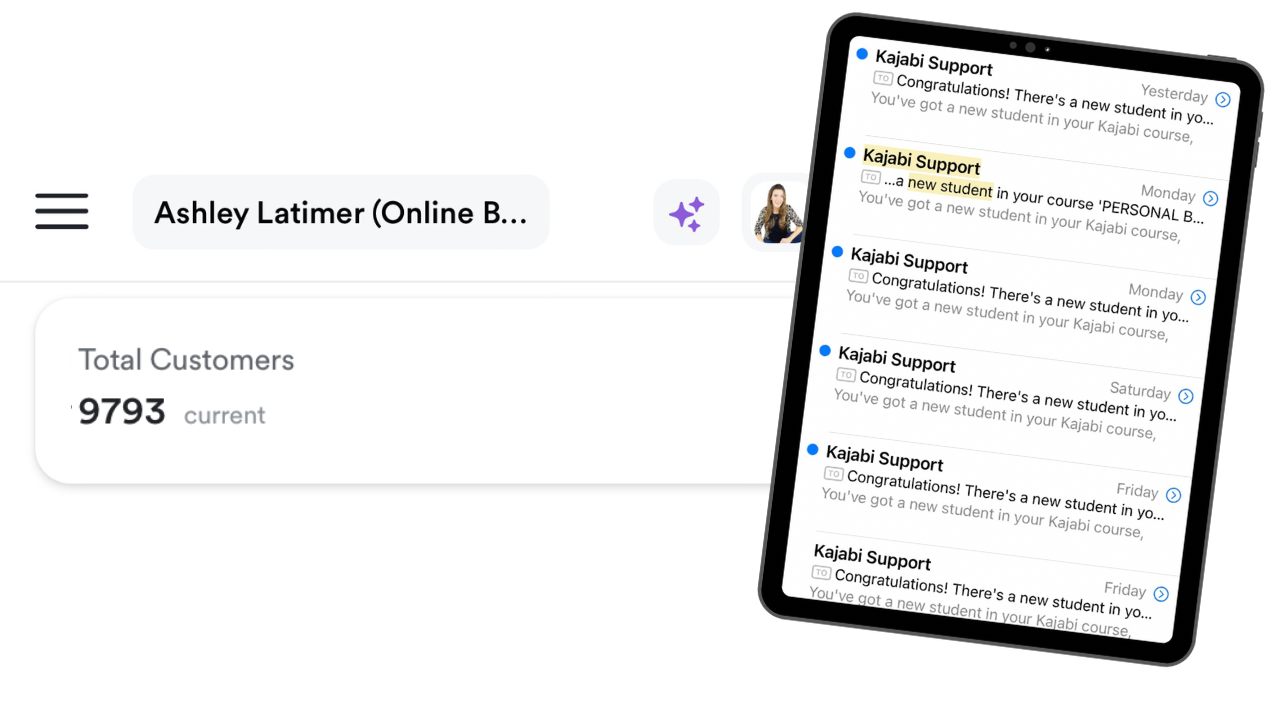The width and height of the screenshot is (1280, 720).
Task: Click the TO badge on the Yesterday email
Action: click(x=883, y=78)
